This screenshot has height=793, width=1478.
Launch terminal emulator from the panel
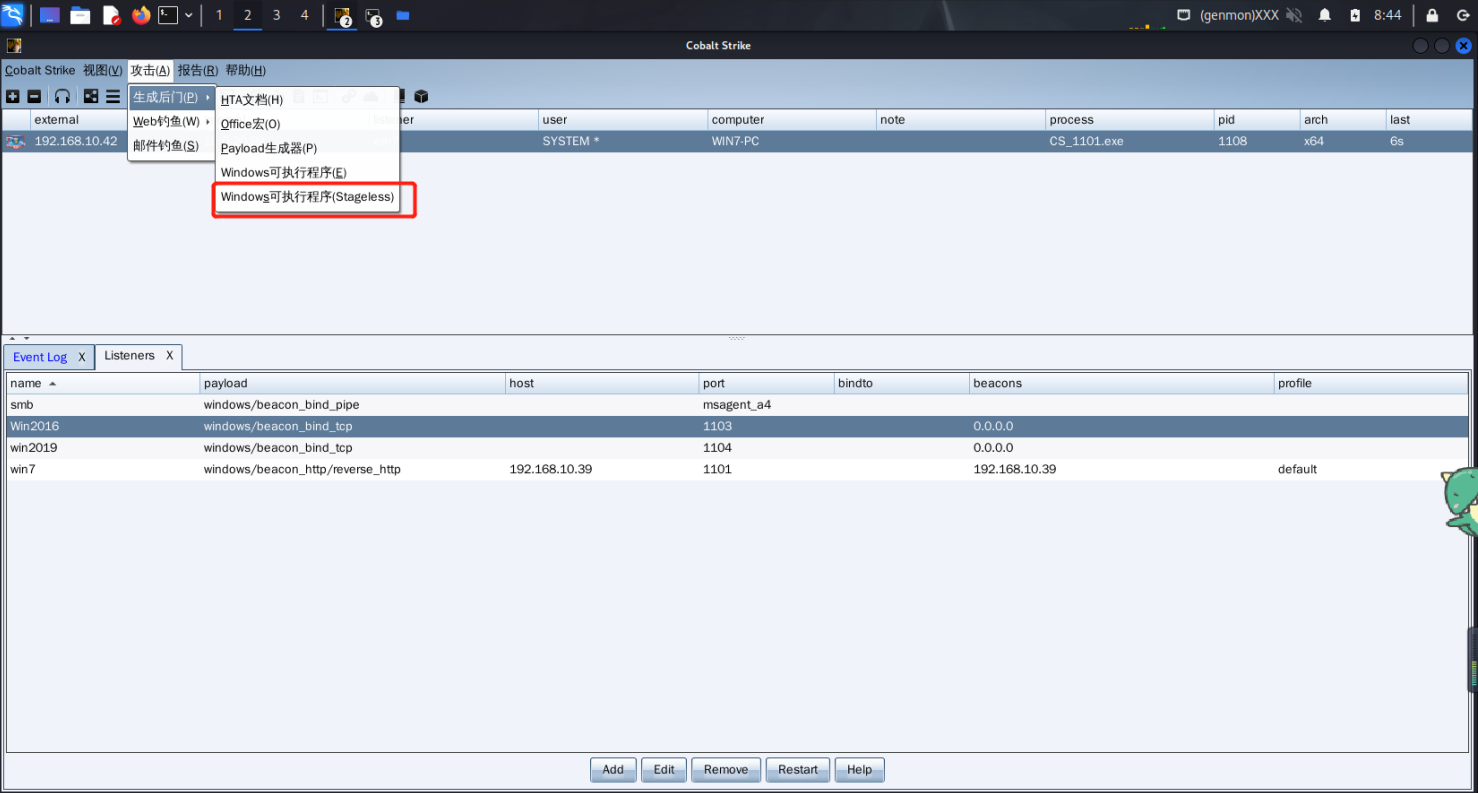tap(168, 15)
